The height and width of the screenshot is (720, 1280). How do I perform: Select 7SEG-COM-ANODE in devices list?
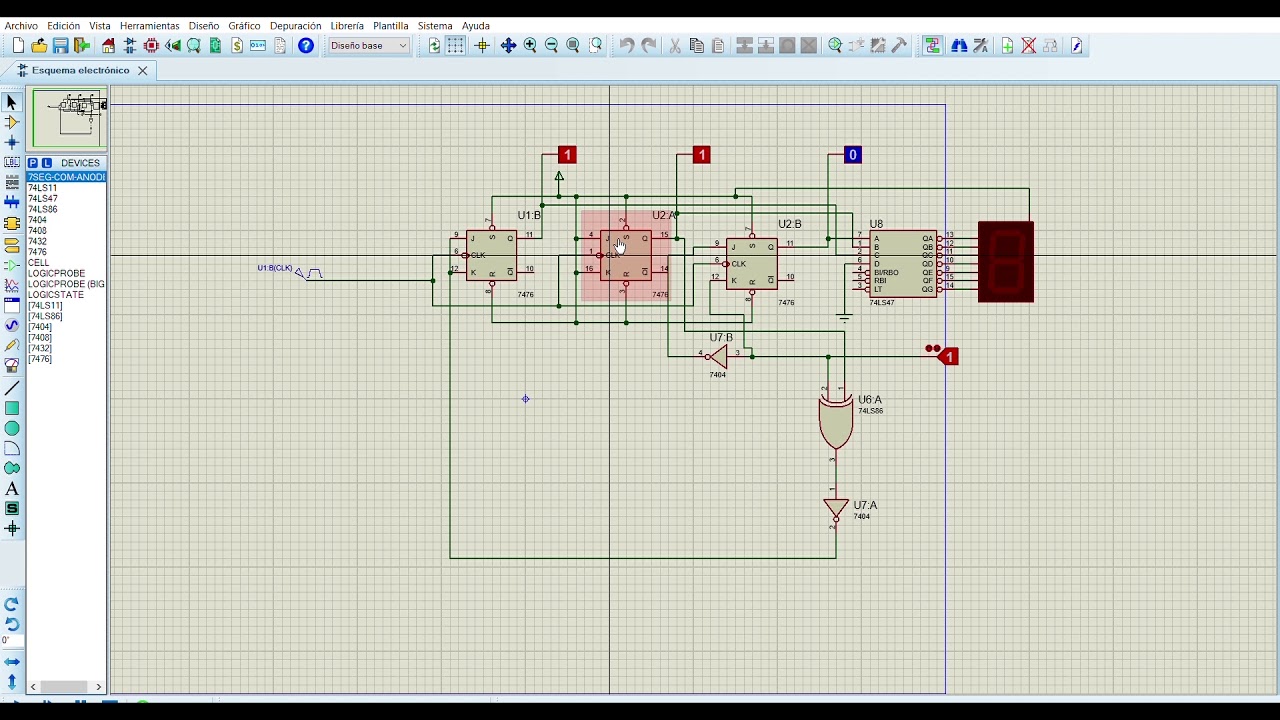(66, 177)
